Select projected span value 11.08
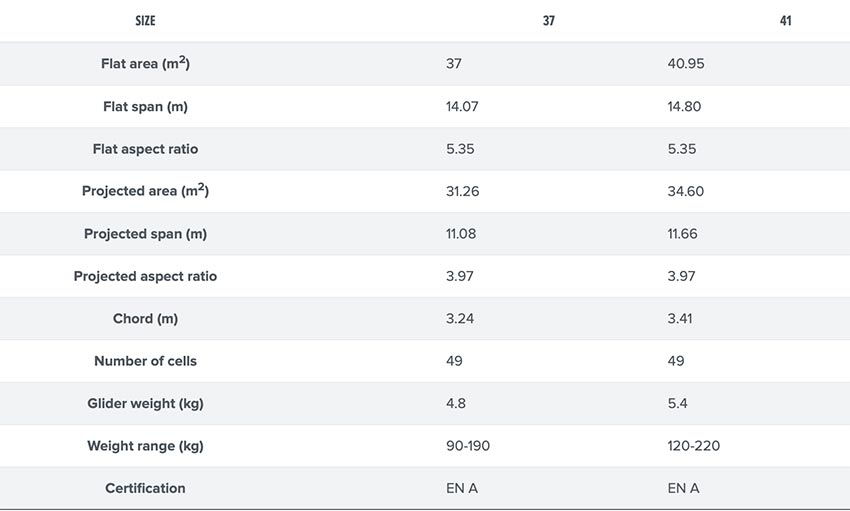Viewport: 850px width, 511px height. (461, 234)
